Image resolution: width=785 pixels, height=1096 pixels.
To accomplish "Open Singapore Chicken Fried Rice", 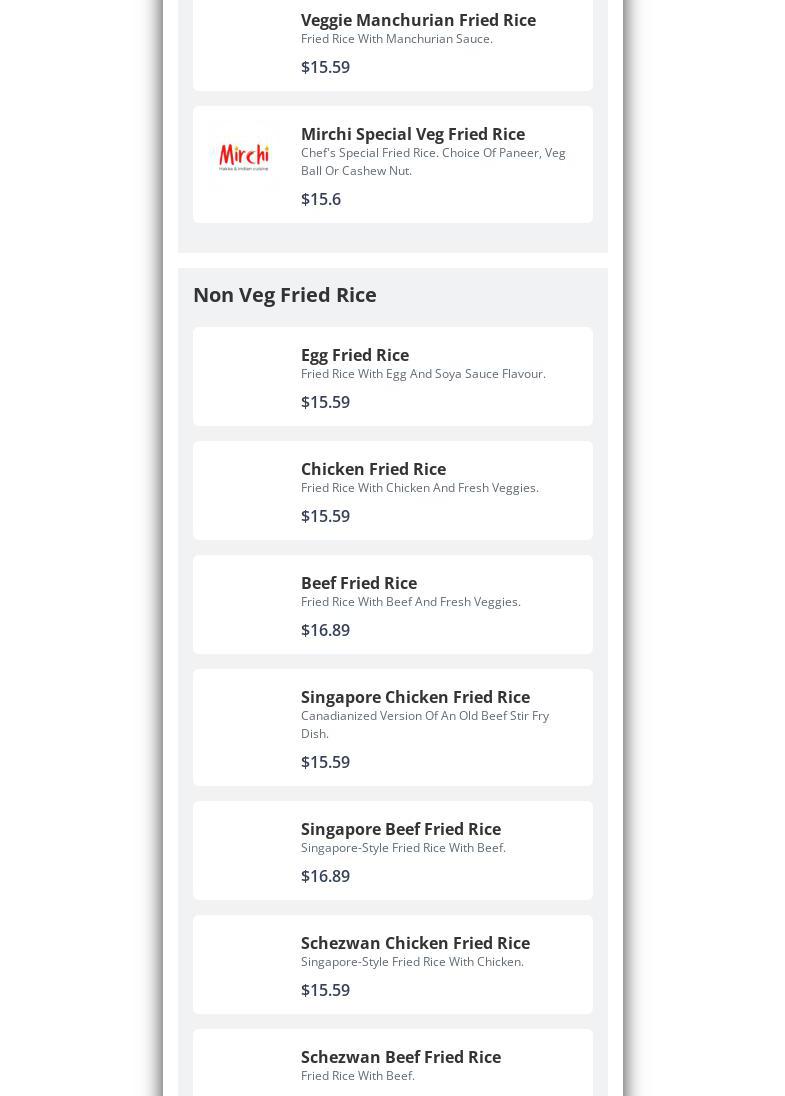I will (x=415, y=697).
